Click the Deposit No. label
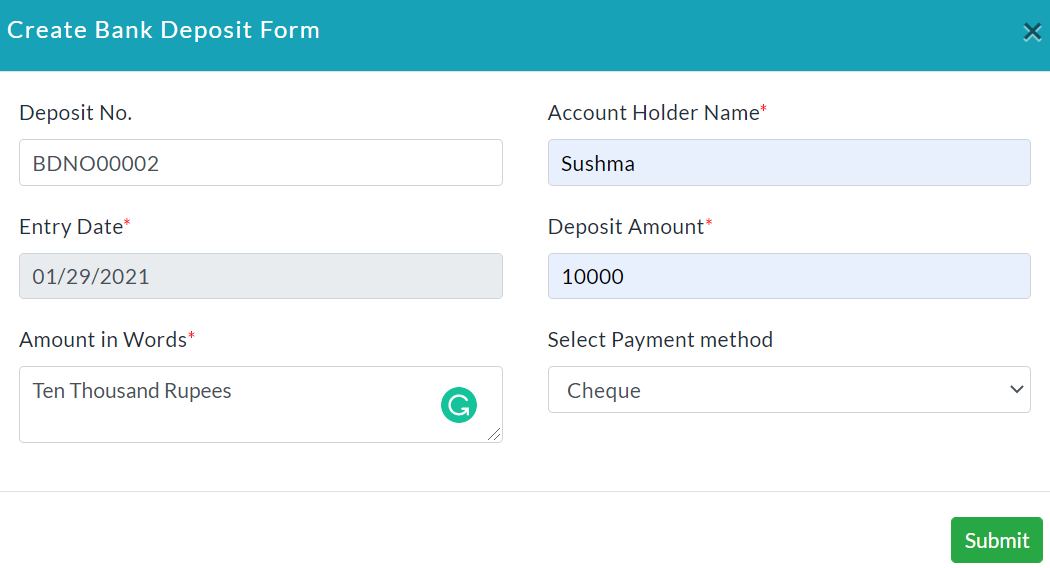 76,113
